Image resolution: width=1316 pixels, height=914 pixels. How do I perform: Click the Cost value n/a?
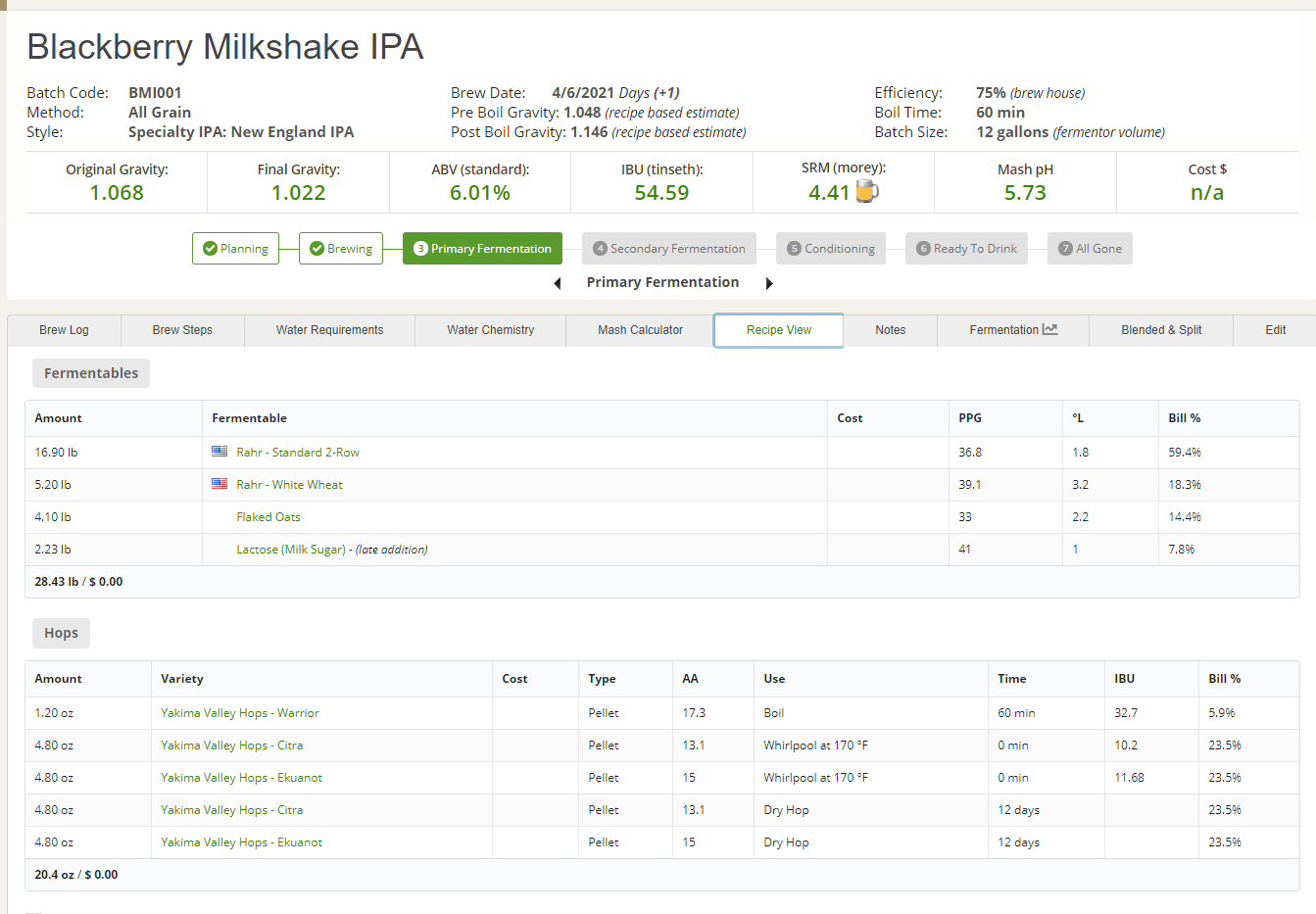(x=1207, y=193)
